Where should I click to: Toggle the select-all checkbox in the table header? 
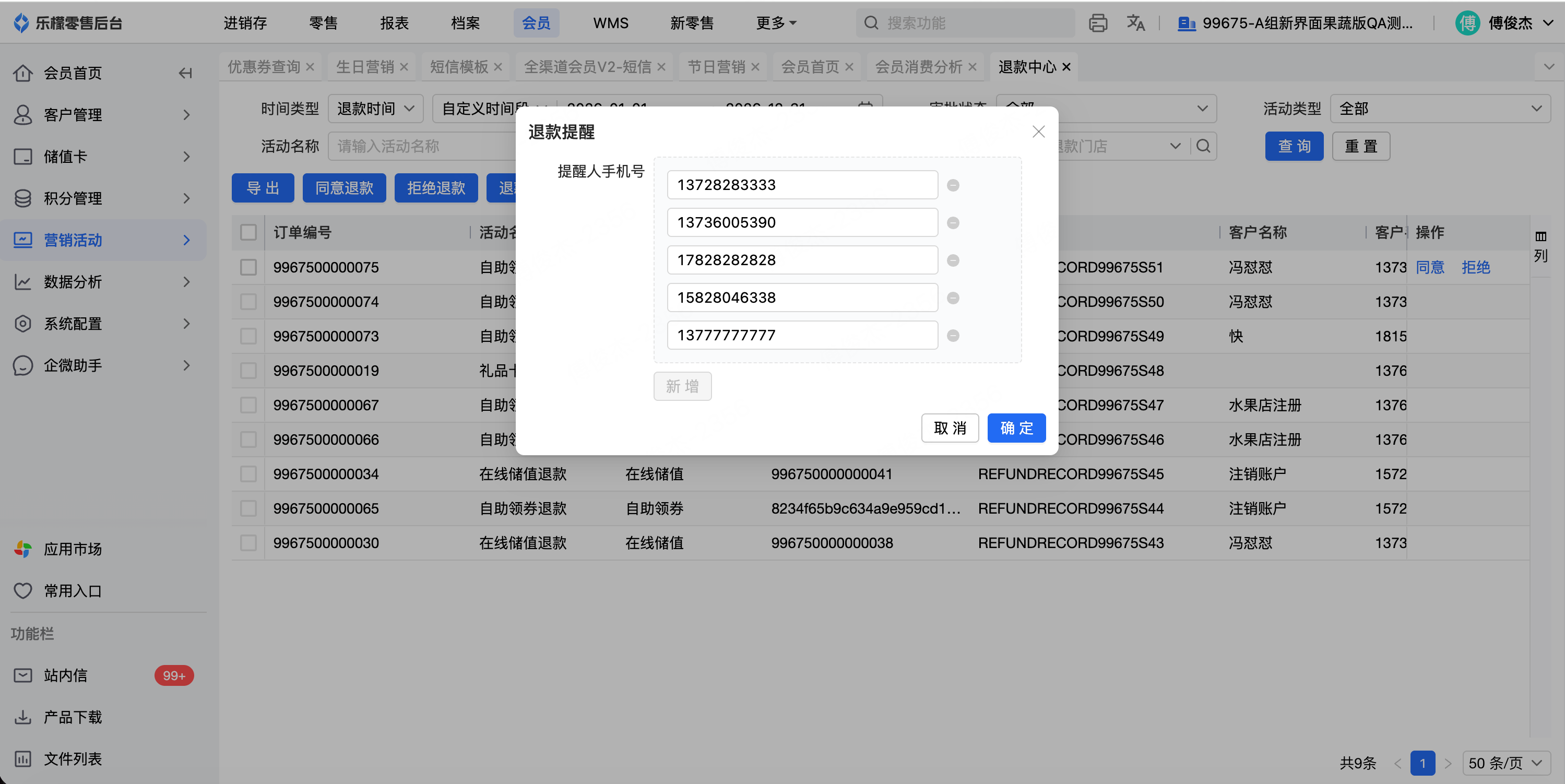tap(248, 233)
